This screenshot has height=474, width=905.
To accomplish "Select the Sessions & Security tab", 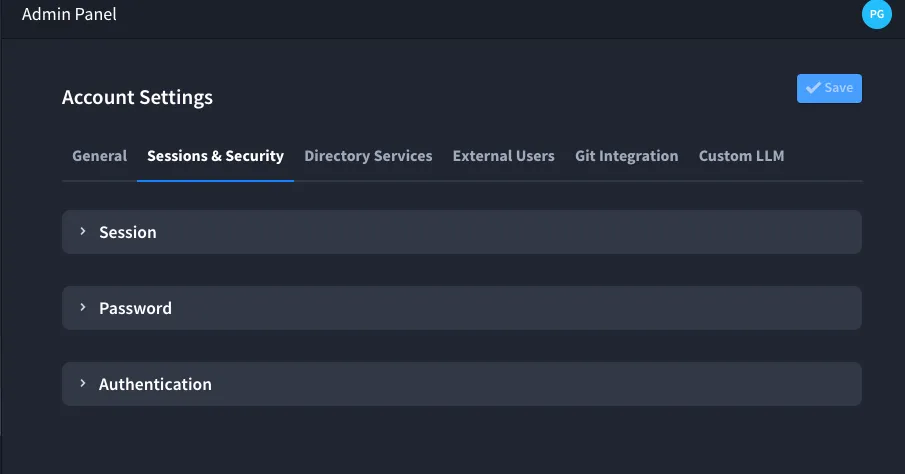I will pyautogui.click(x=215, y=156).
